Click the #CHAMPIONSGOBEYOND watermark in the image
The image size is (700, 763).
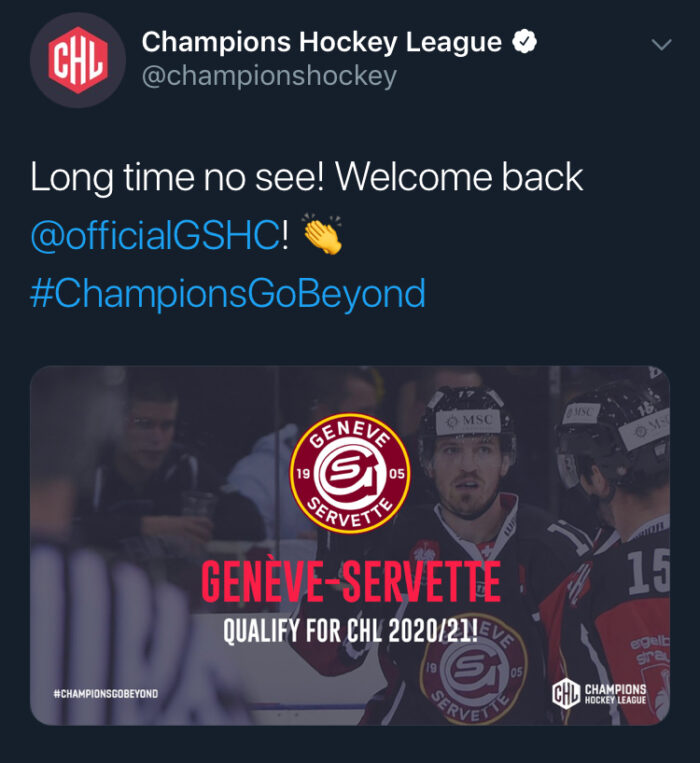pyautogui.click(x=105, y=694)
